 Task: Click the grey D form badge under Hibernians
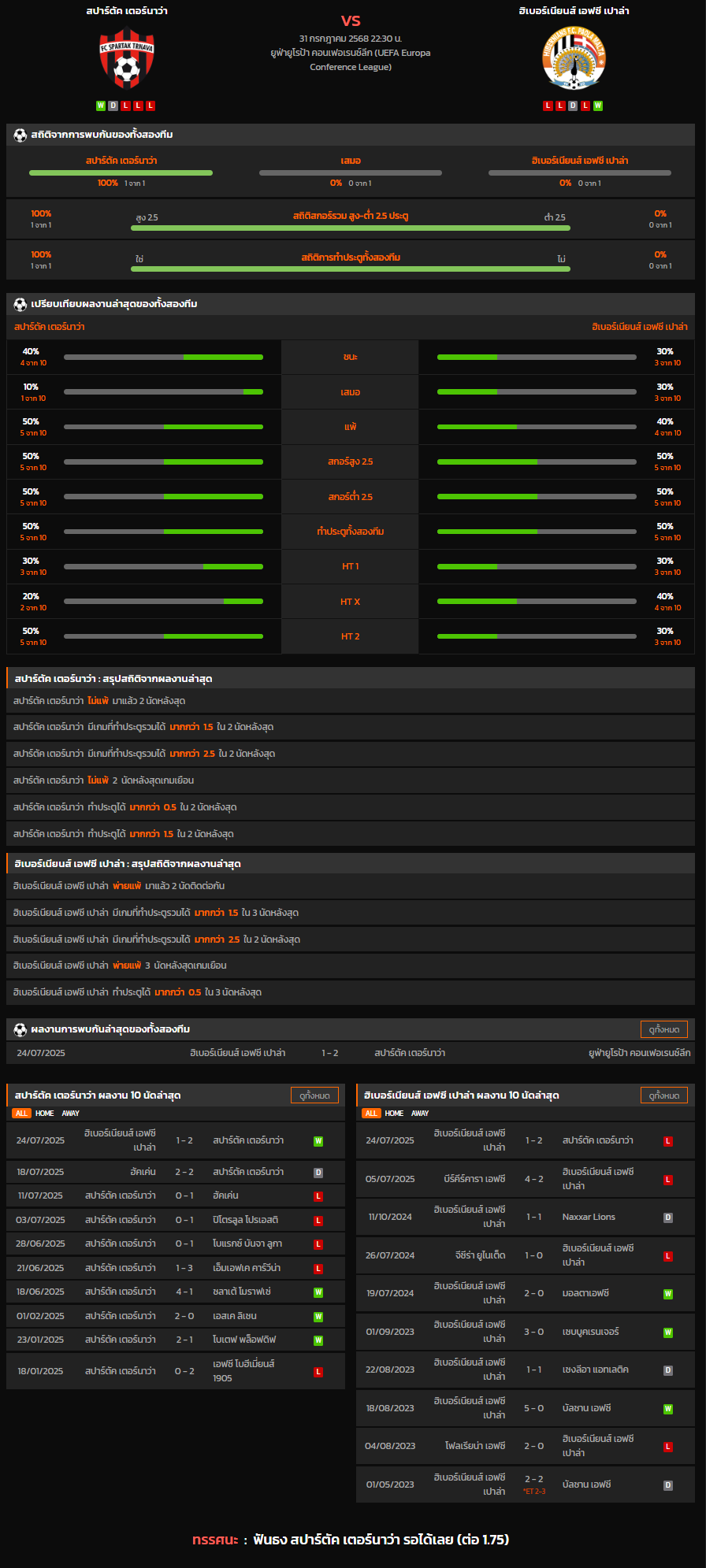pos(573,106)
